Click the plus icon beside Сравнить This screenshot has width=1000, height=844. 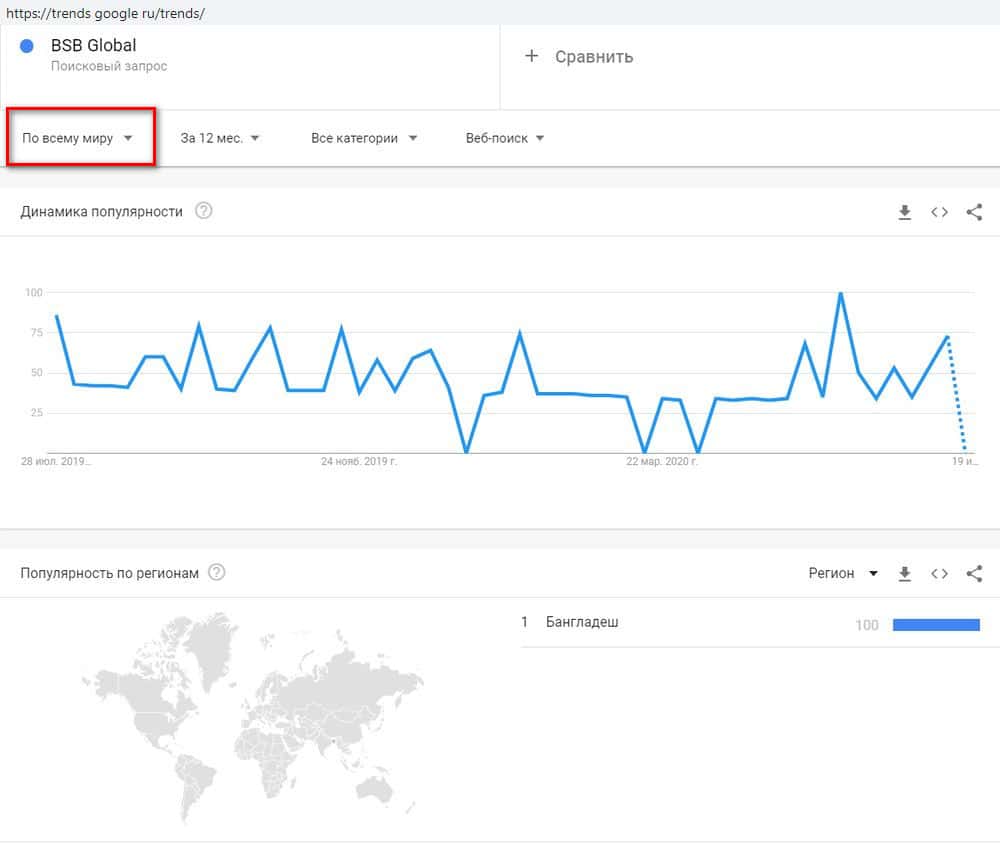[532, 56]
